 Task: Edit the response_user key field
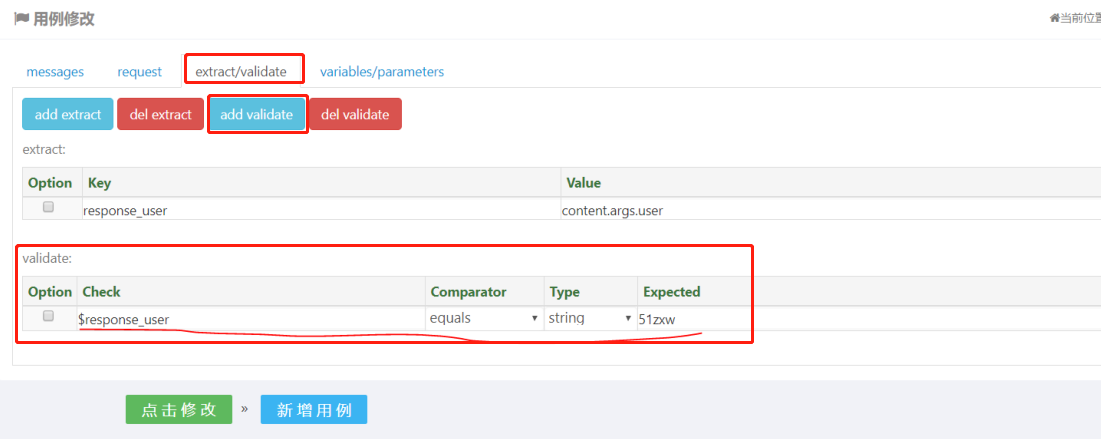321,209
